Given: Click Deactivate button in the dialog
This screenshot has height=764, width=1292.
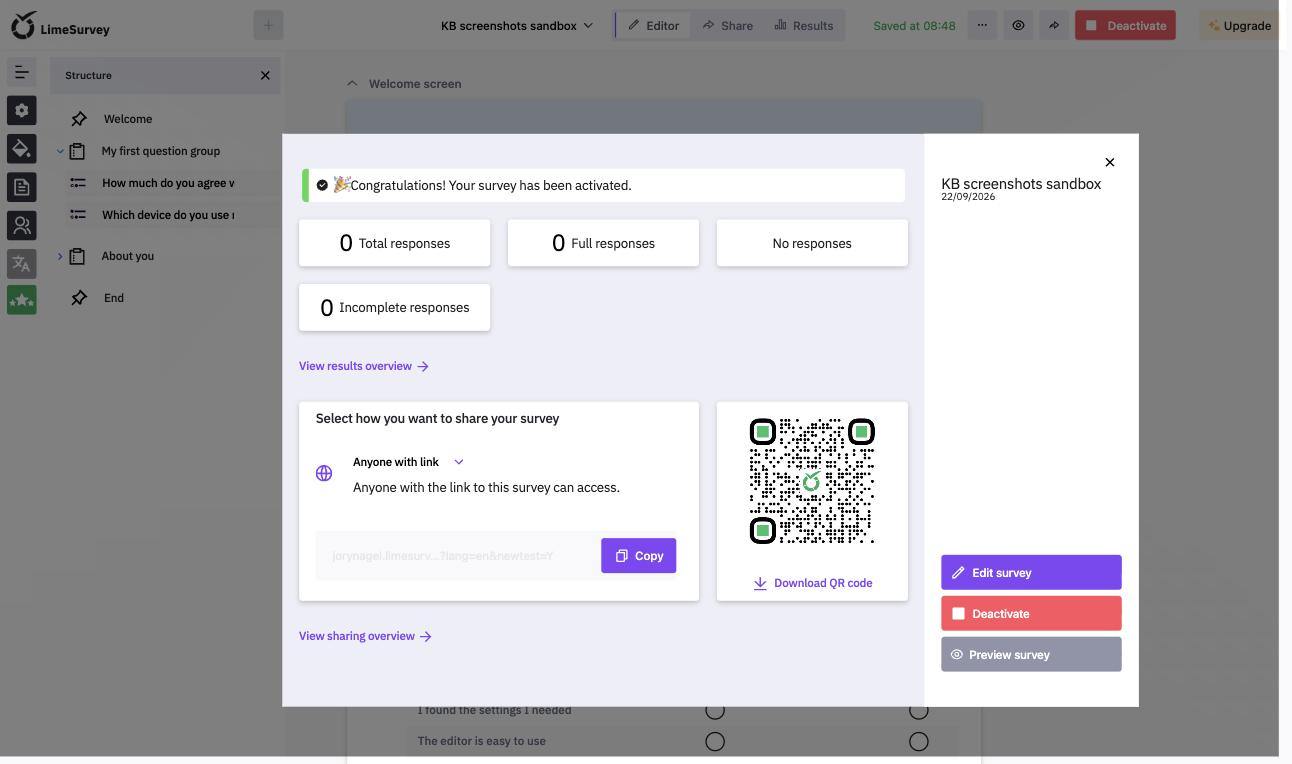Looking at the screenshot, I should coord(1031,613).
